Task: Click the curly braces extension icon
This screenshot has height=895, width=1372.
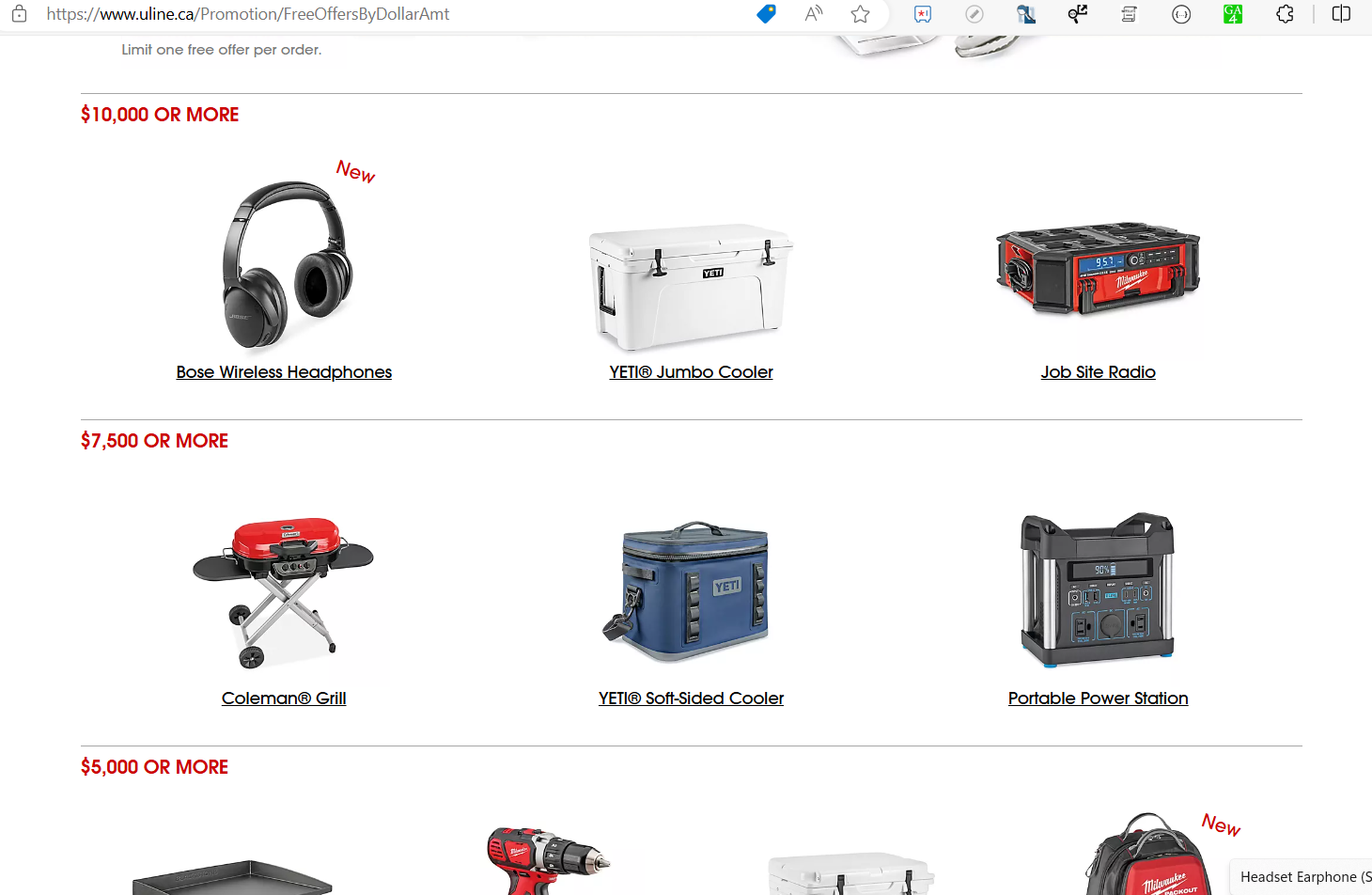Action: pyautogui.click(x=1181, y=14)
